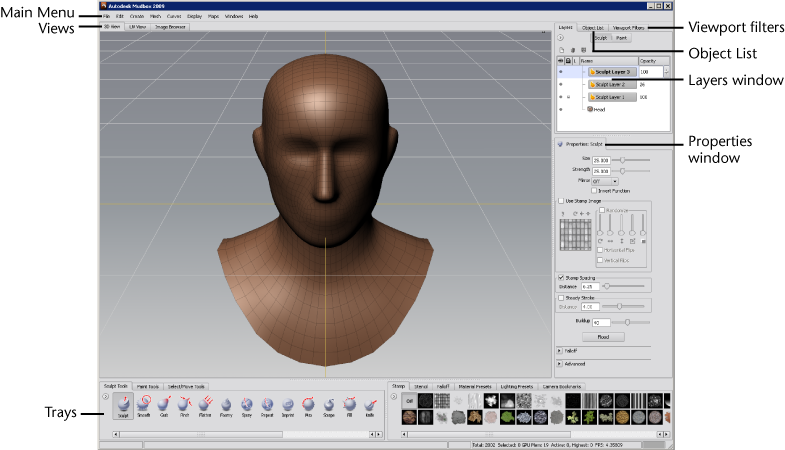Expand the Falloff section
This screenshot has height=450, width=785.
tap(558, 352)
